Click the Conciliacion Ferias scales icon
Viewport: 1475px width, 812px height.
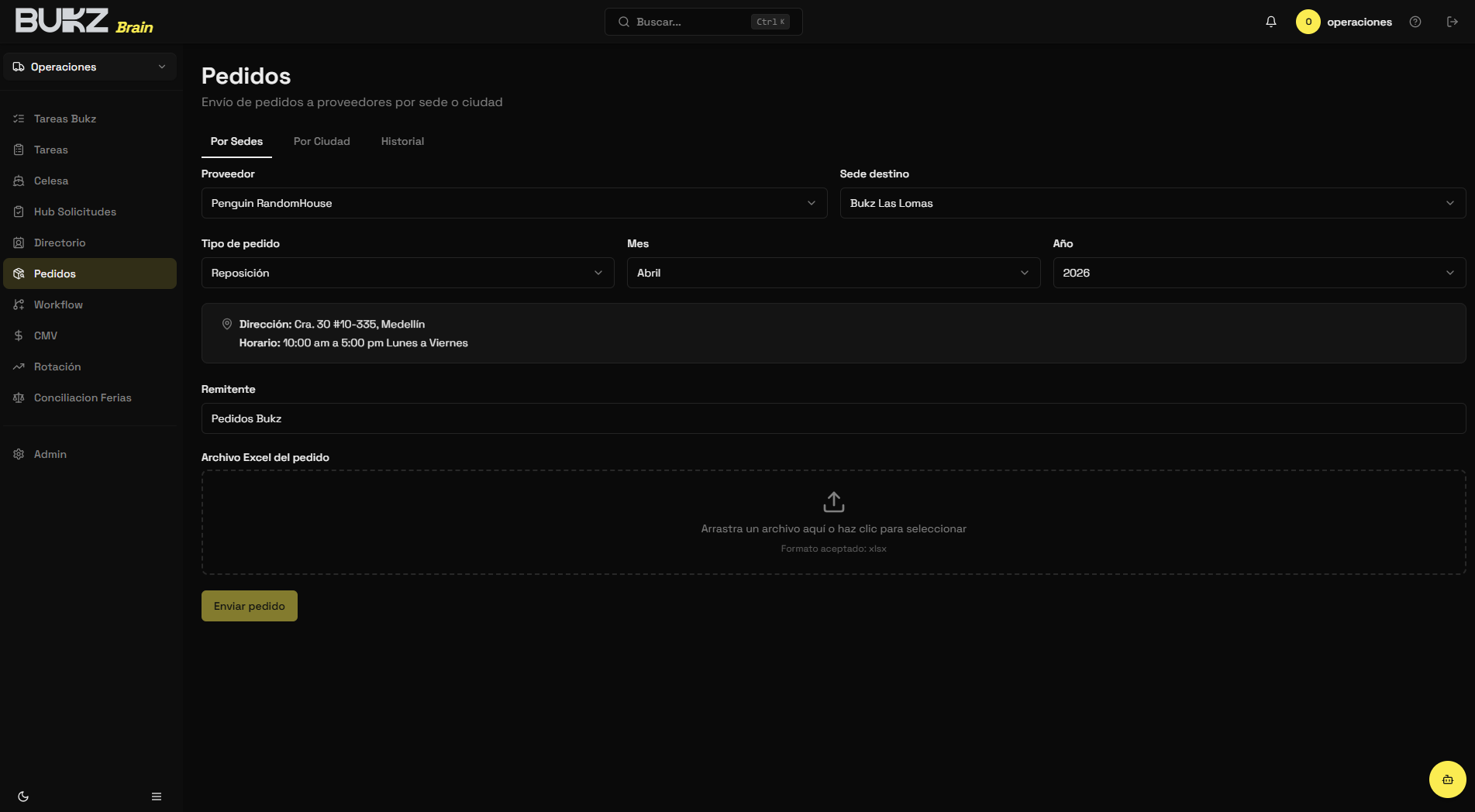19,397
